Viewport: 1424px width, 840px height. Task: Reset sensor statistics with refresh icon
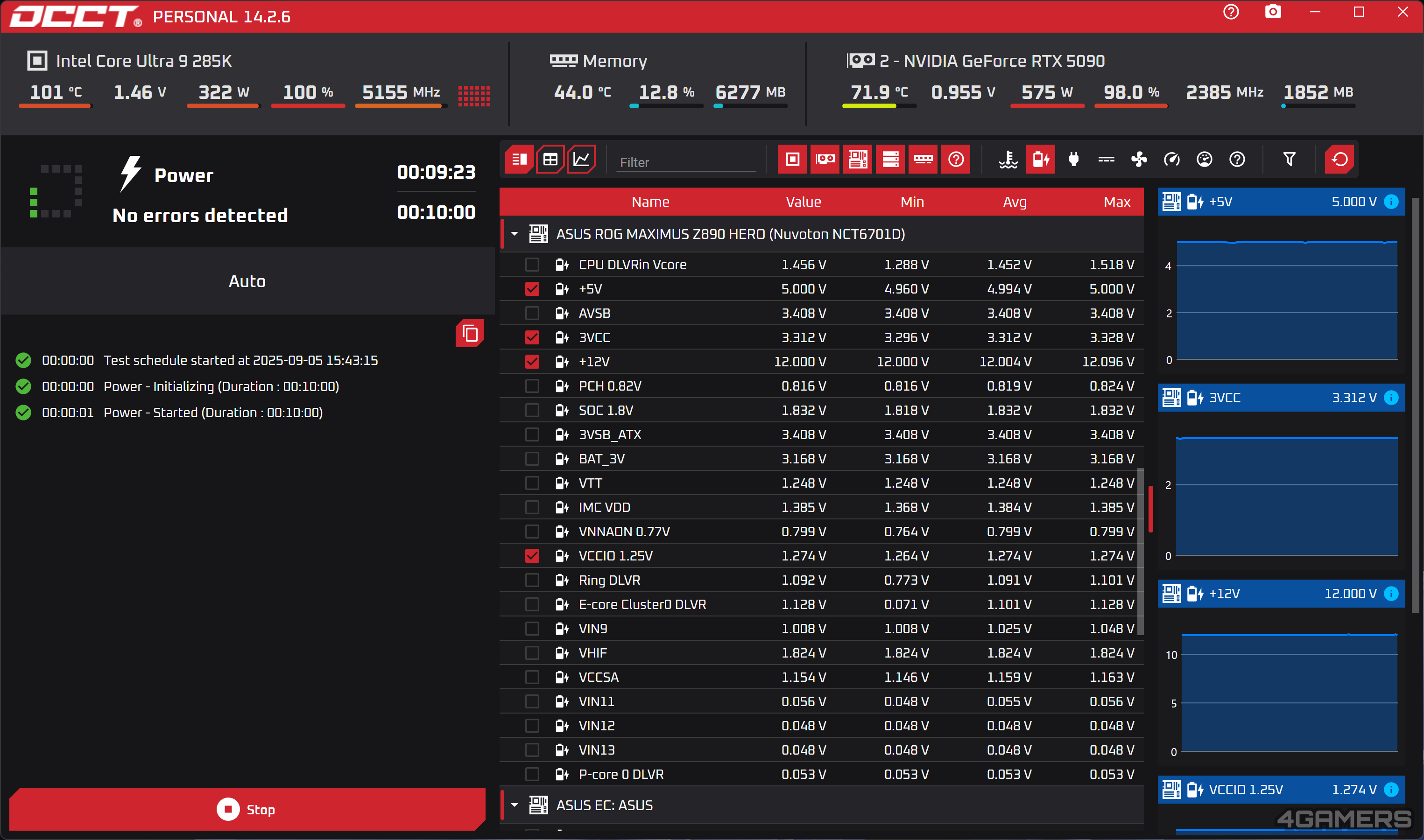click(x=1339, y=159)
